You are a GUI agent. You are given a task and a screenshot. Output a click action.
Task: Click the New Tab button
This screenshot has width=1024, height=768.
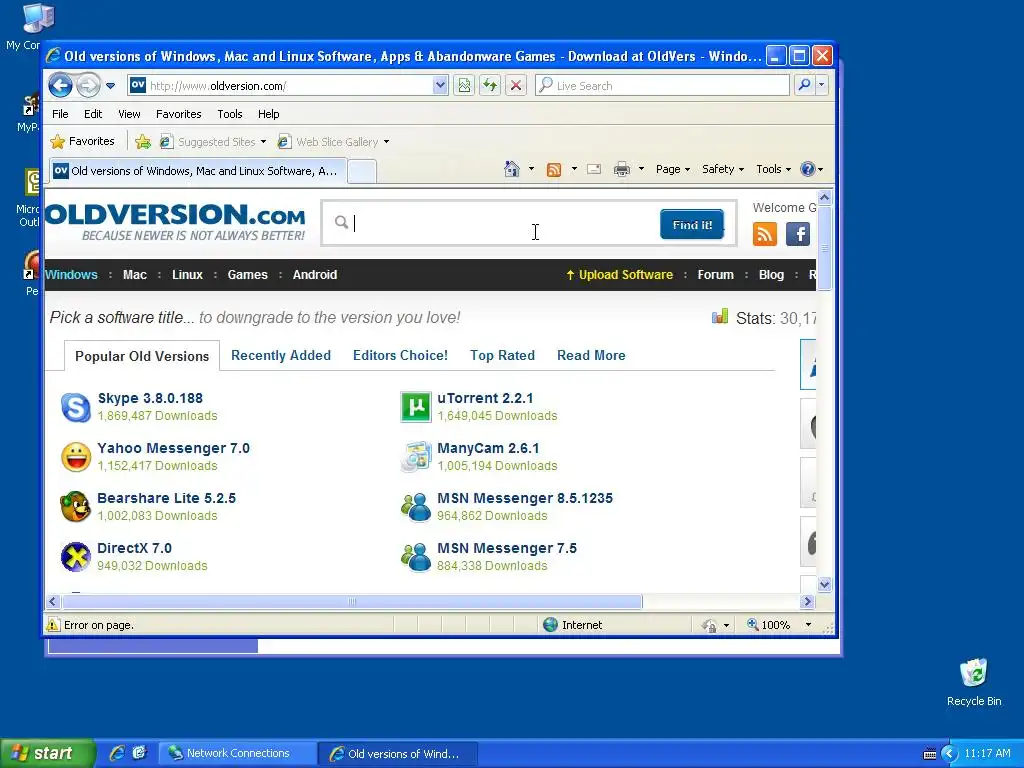point(362,171)
